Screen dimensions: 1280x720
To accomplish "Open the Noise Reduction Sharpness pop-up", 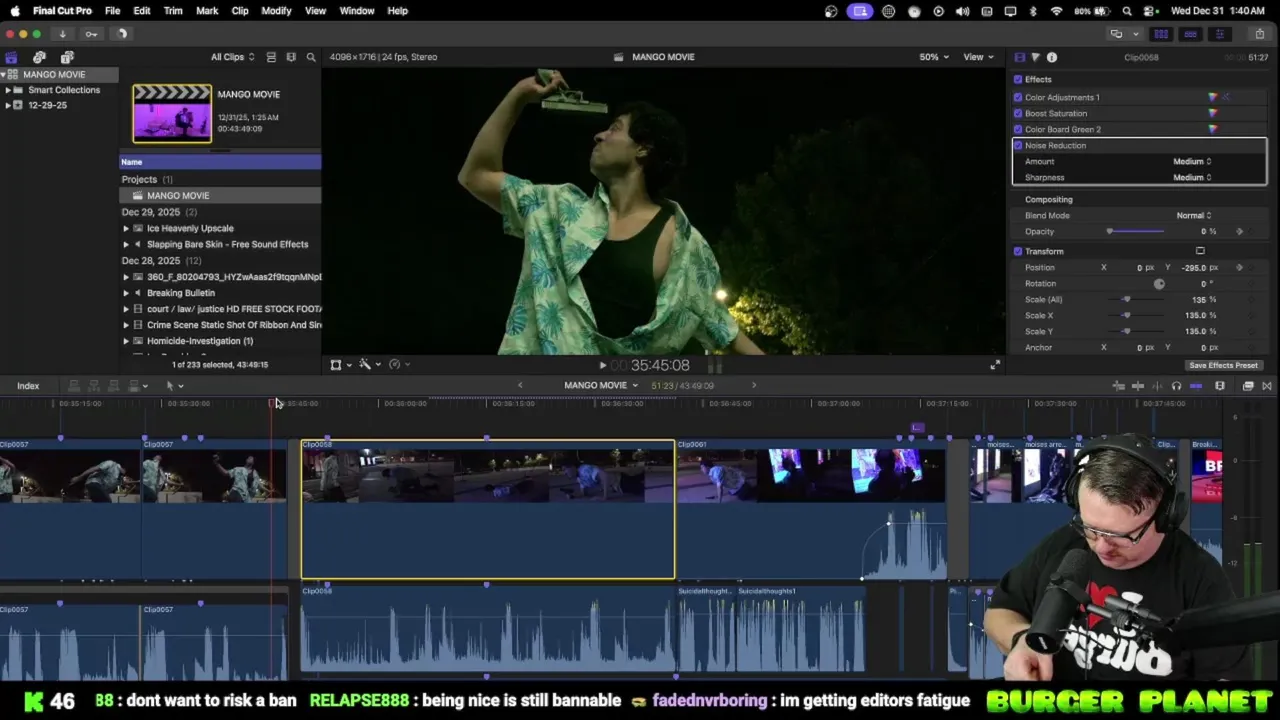I will coord(1192,177).
